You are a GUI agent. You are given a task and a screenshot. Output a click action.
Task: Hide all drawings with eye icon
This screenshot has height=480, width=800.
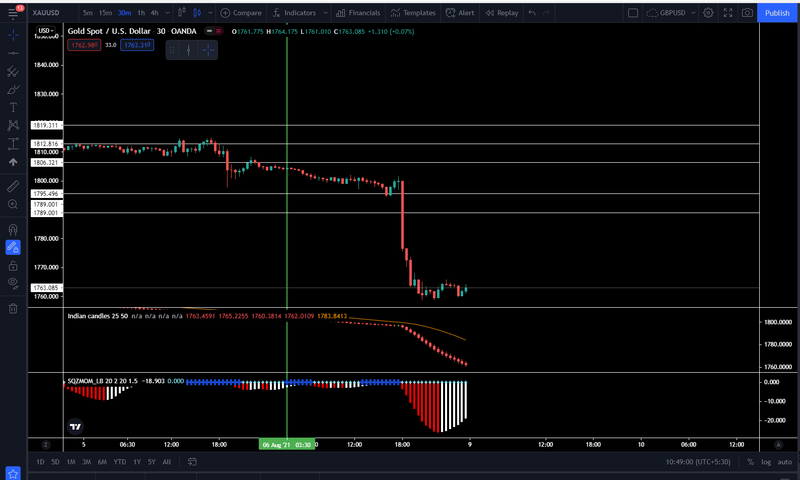tap(13, 283)
